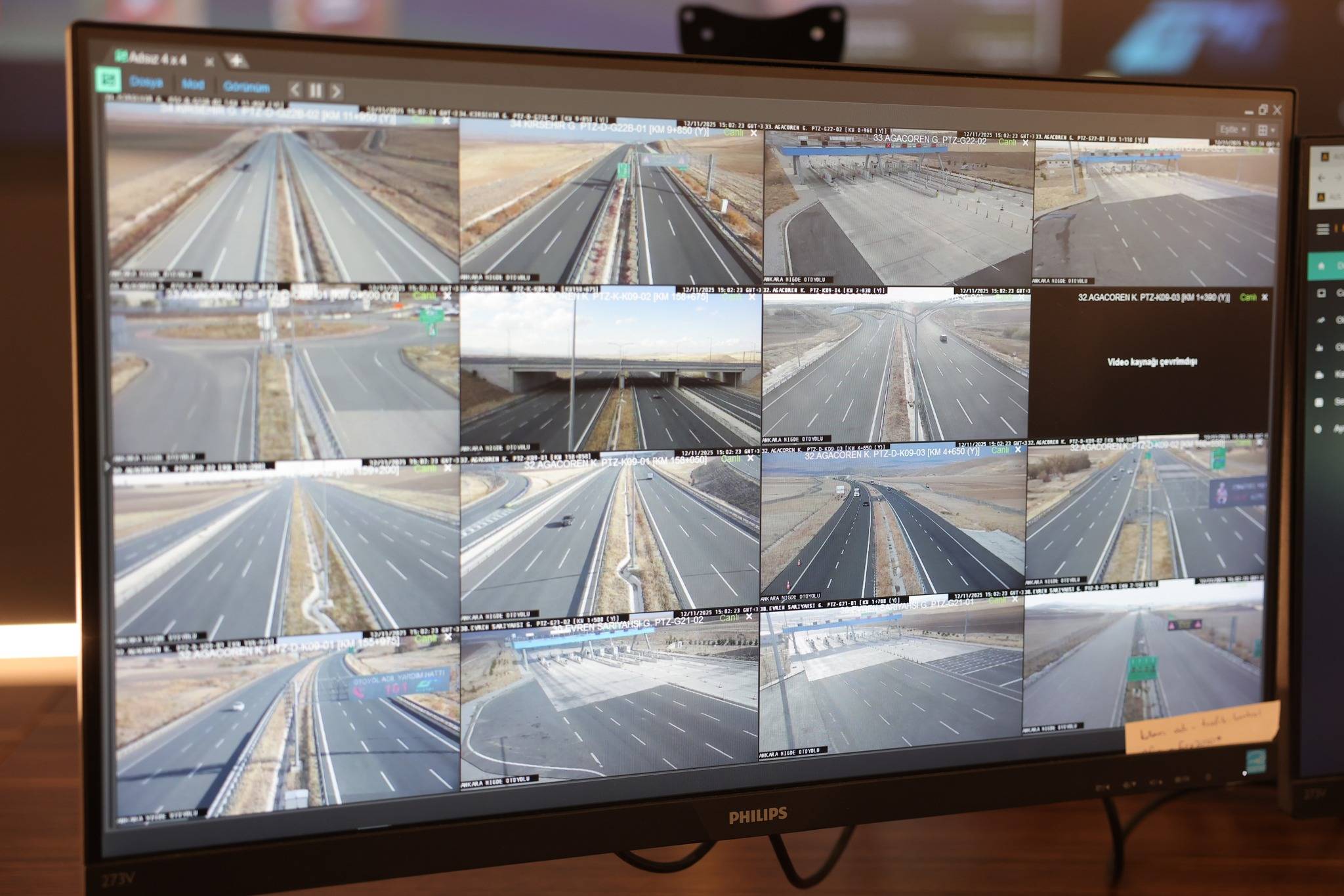Go to the next camera page
Viewport: 1344px width, 896px height.
[336, 91]
